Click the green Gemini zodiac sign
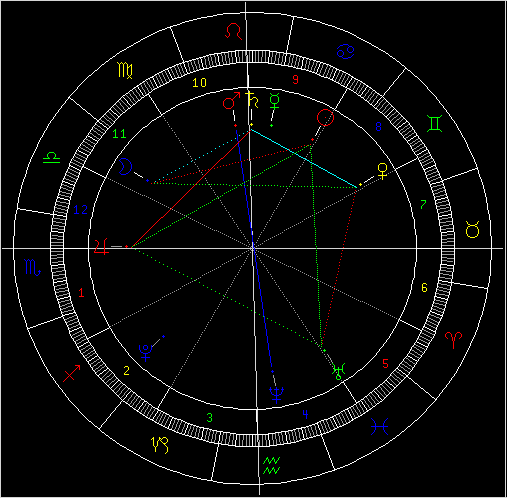 435,123
